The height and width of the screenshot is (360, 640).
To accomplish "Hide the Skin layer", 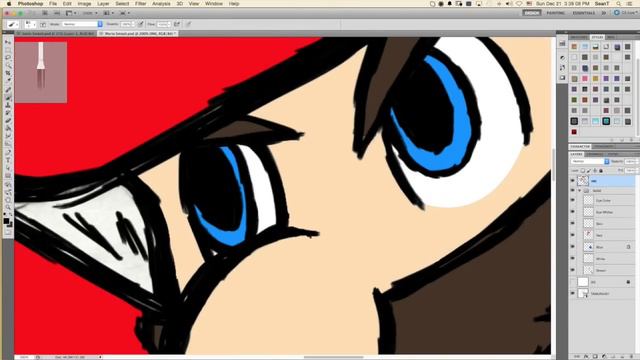I will (572, 223).
